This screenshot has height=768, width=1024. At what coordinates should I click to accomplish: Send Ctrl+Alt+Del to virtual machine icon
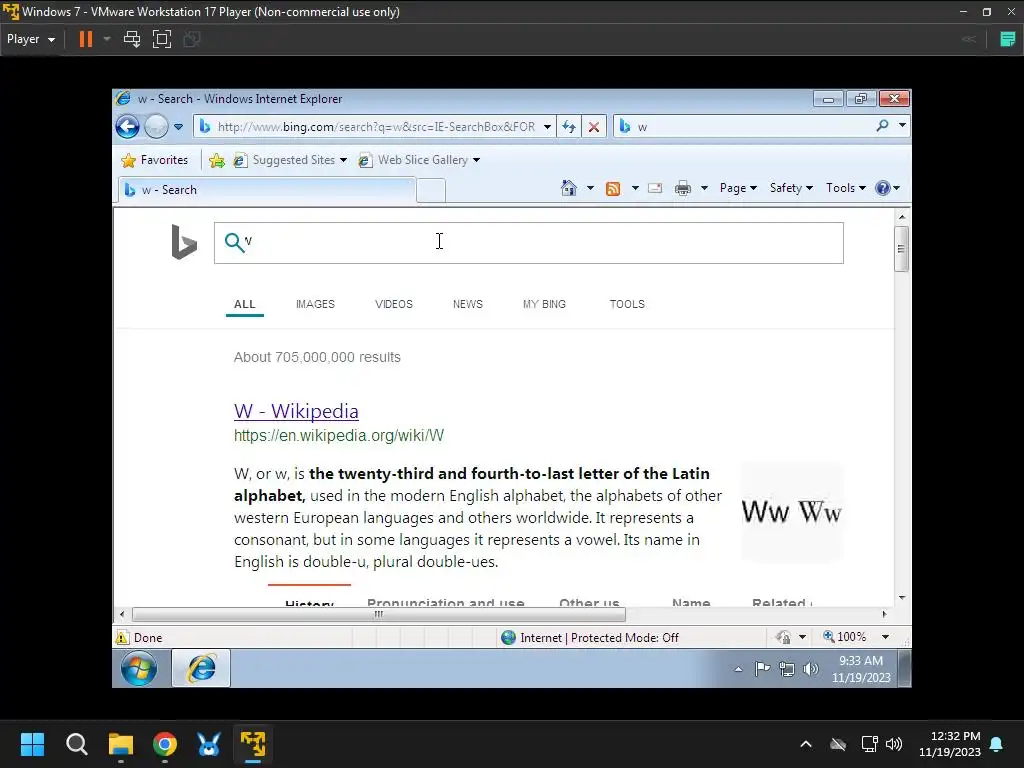click(132, 39)
